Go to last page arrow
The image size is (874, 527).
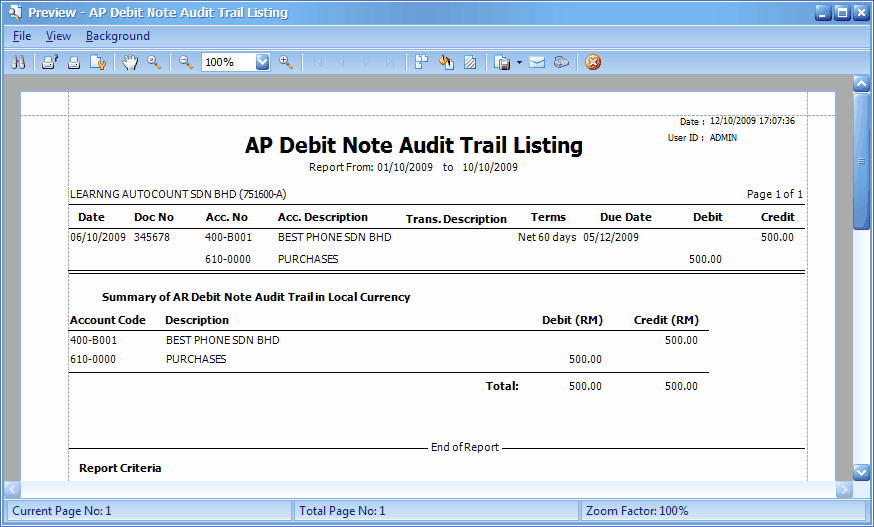[x=390, y=62]
